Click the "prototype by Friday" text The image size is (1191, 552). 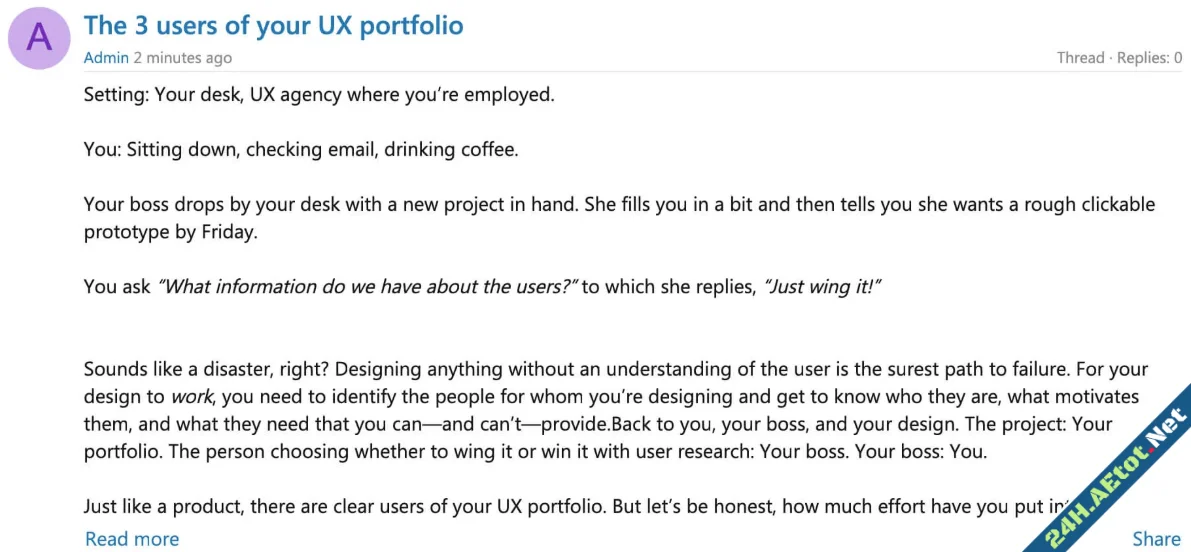[170, 233]
